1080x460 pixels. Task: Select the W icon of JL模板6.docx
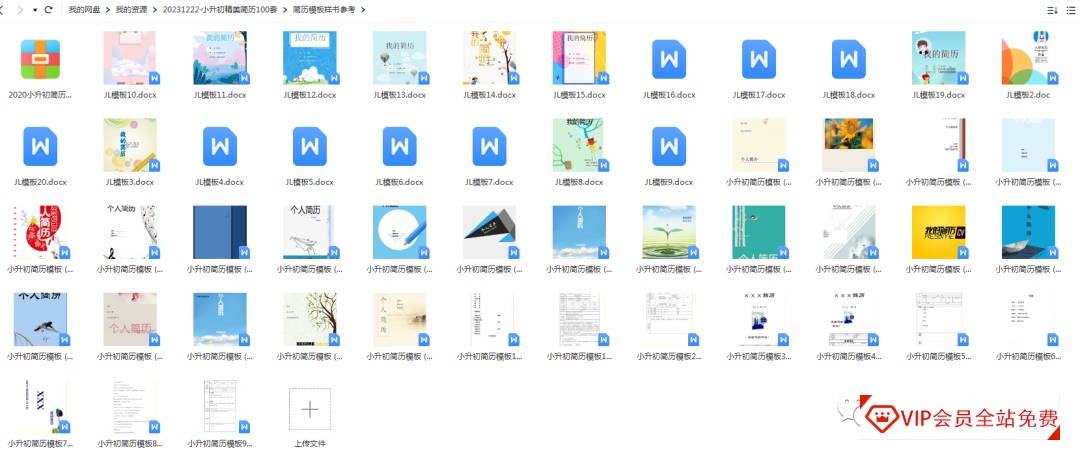coord(399,146)
